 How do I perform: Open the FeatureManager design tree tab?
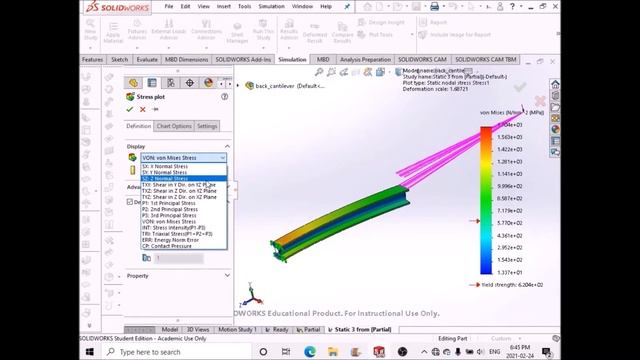coord(133,83)
